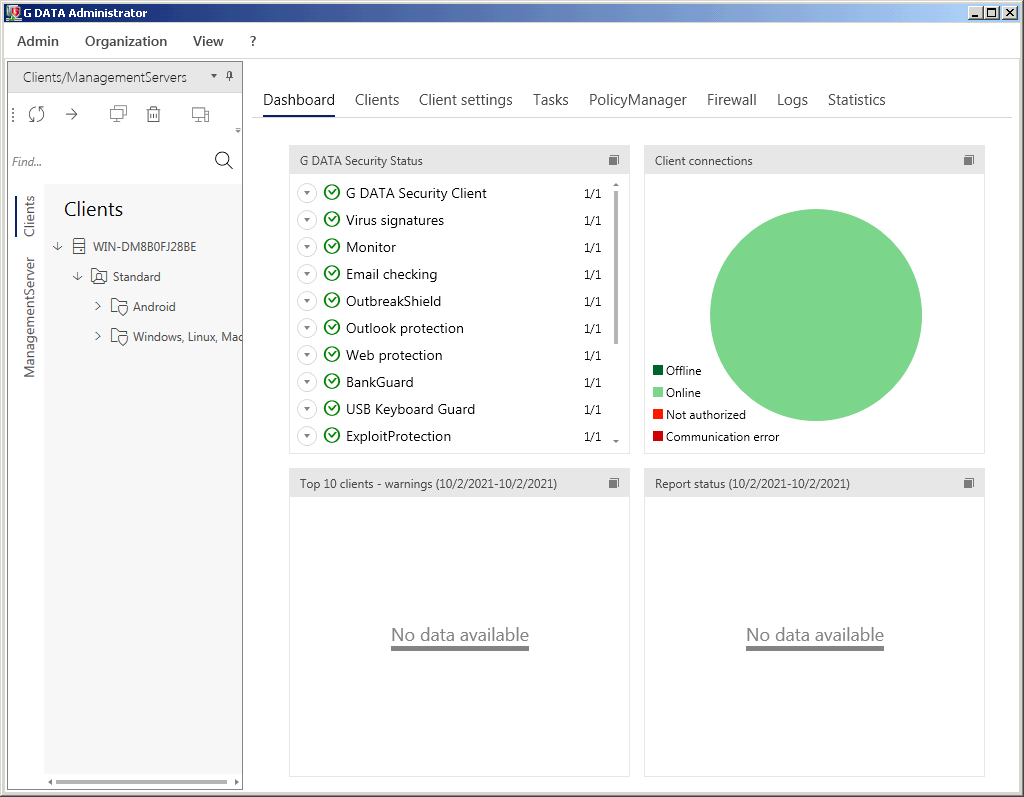This screenshot has width=1024, height=797.
Task: Open the Clients/ManagementServers panel dropdown arrow
Action: click(214, 76)
